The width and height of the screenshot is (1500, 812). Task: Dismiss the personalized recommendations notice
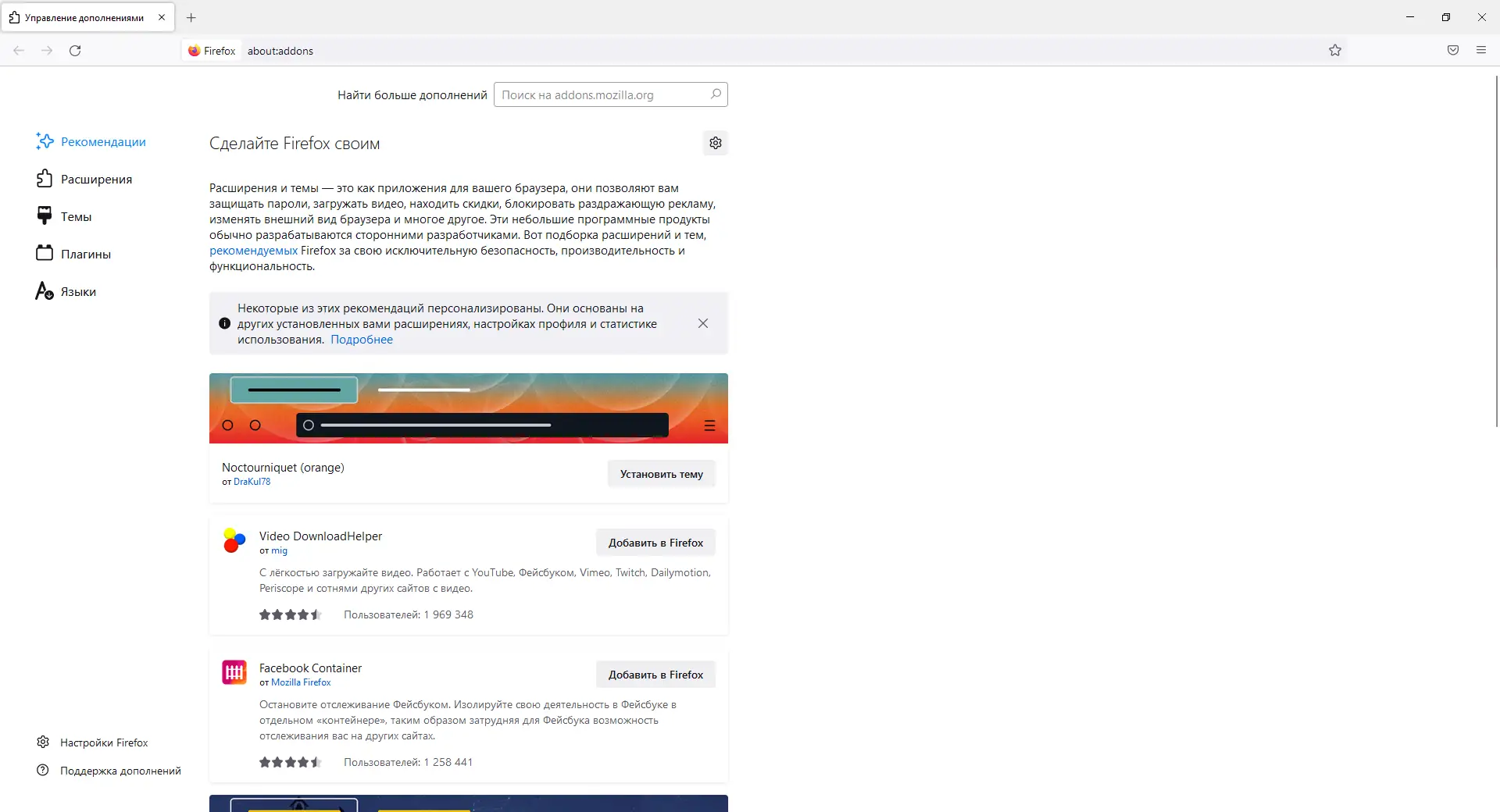(702, 322)
